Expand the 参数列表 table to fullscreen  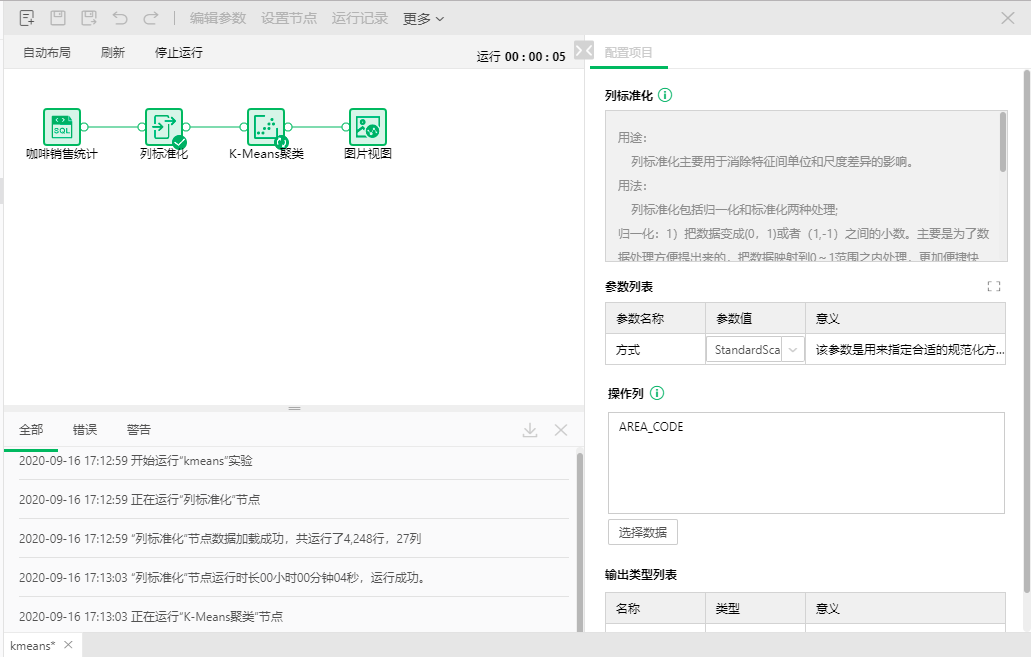pos(993,287)
